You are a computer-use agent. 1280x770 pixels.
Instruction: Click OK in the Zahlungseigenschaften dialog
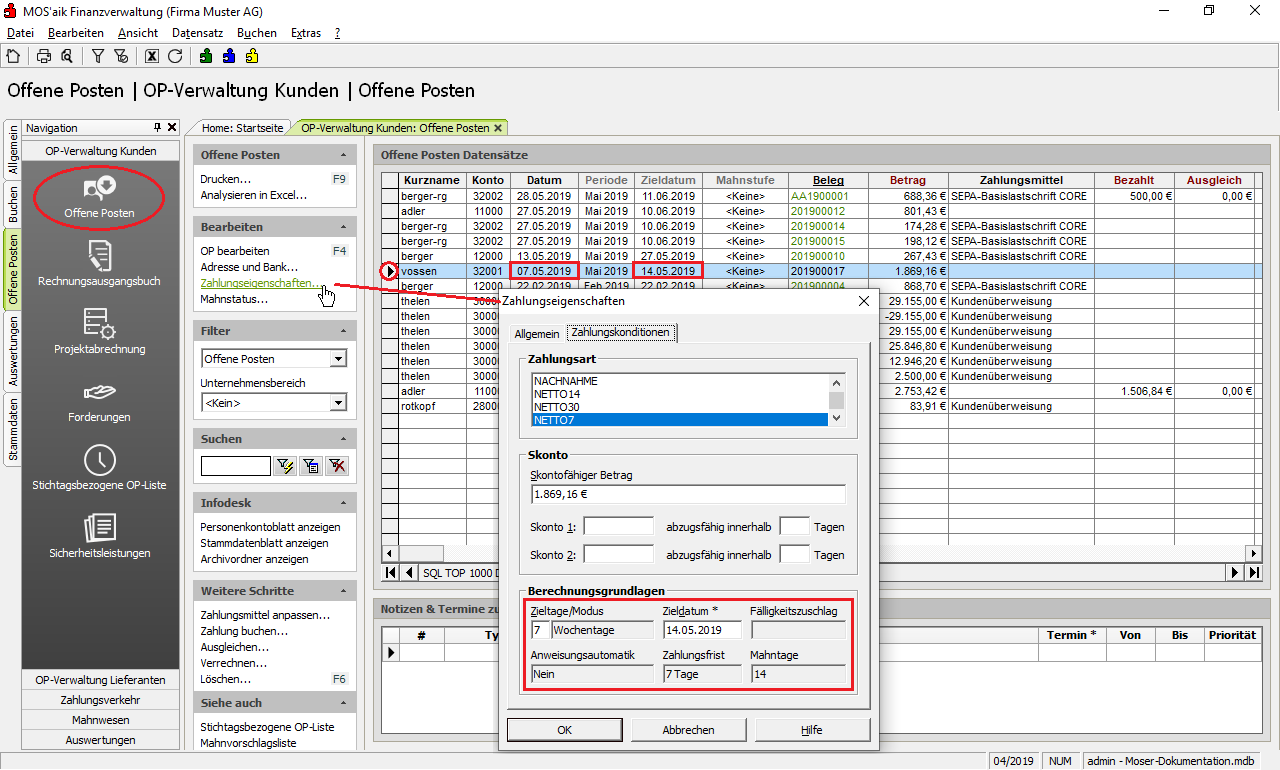coord(564,730)
